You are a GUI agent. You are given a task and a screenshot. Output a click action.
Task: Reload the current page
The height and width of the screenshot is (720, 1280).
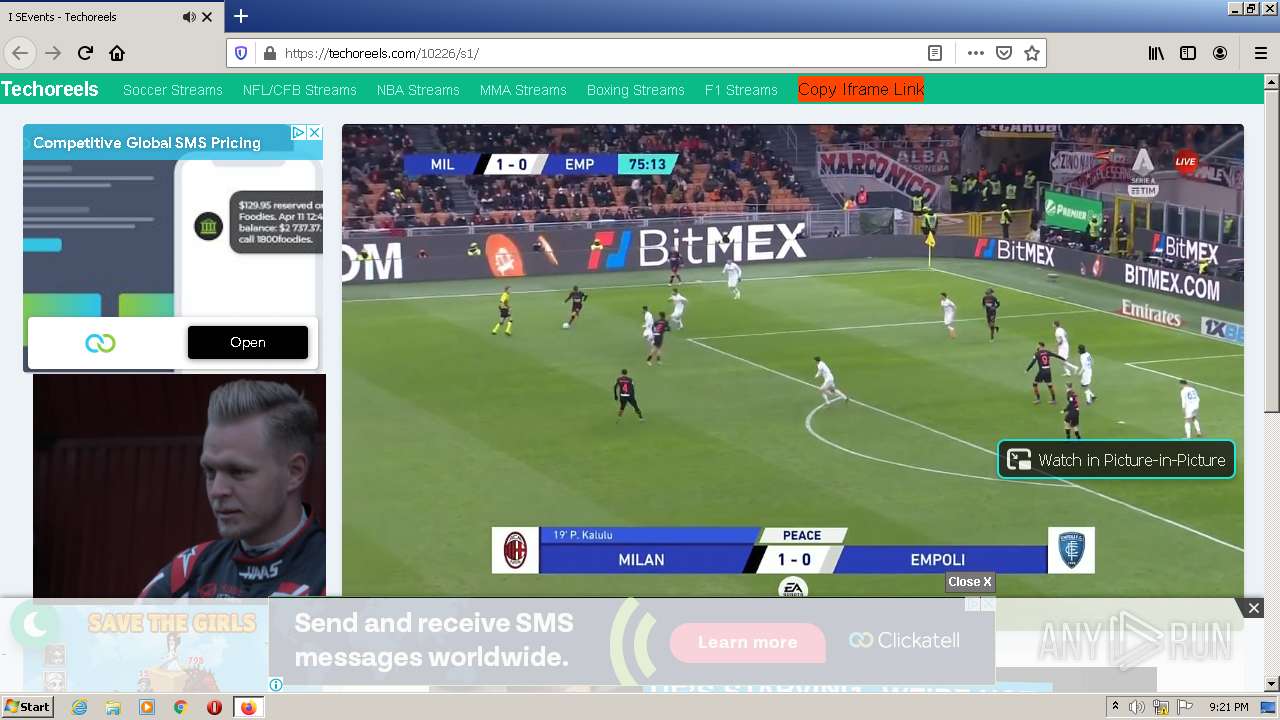coord(85,53)
